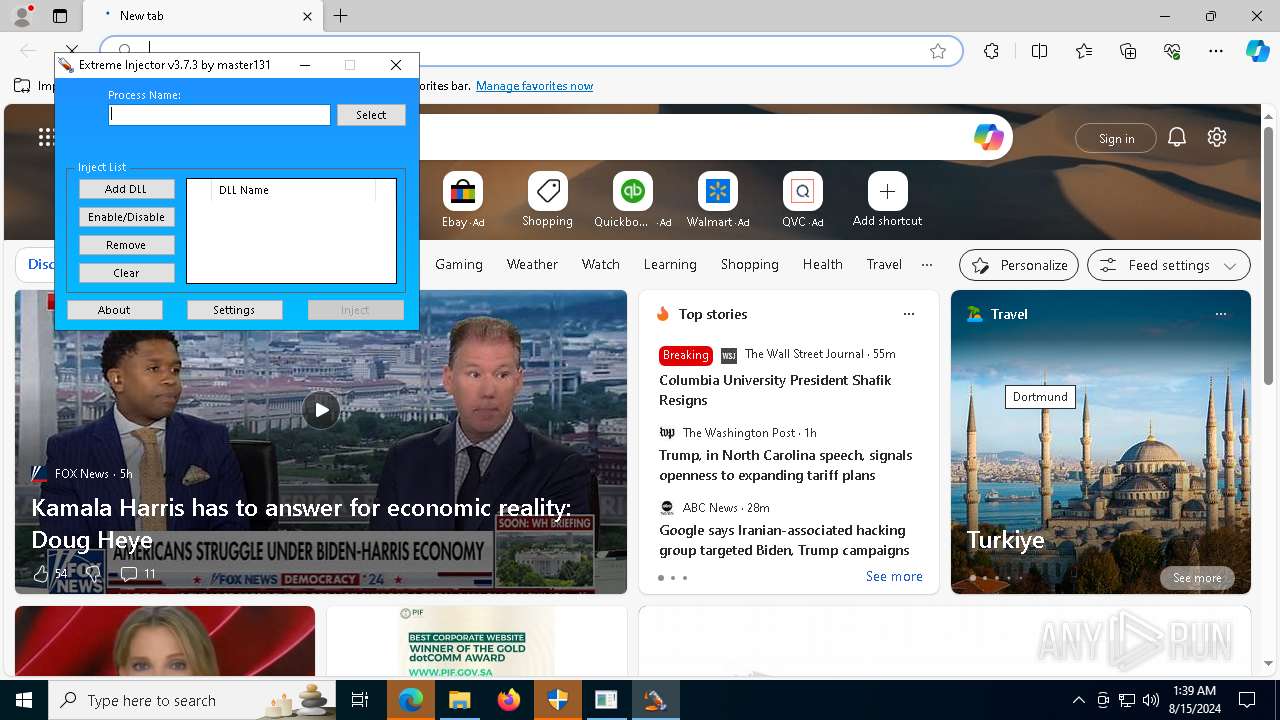Open Browser essentials heart icon
This screenshot has height=720, width=1280.
coord(1172,51)
